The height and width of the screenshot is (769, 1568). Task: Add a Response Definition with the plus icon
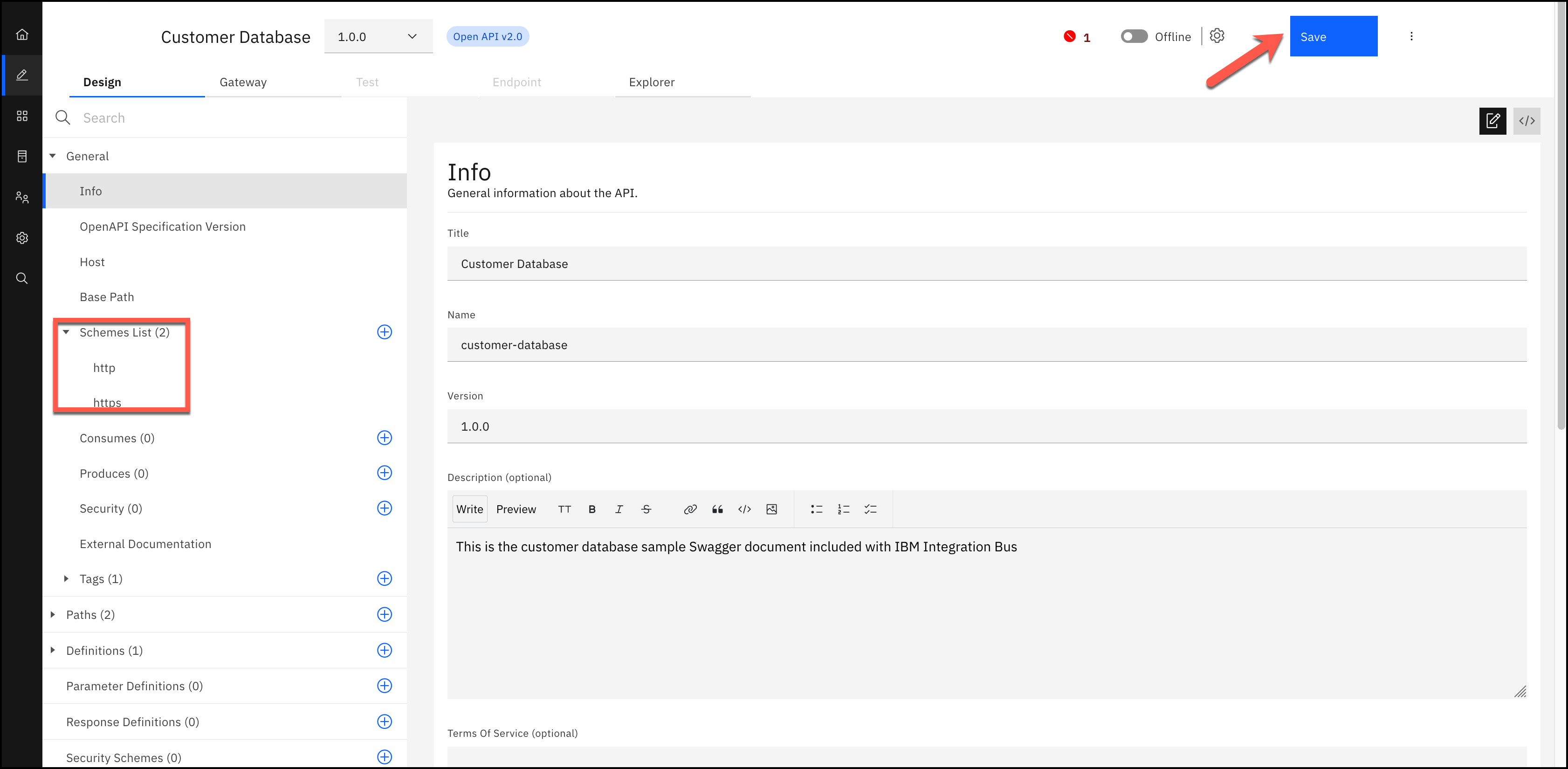click(x=385, y=721)
